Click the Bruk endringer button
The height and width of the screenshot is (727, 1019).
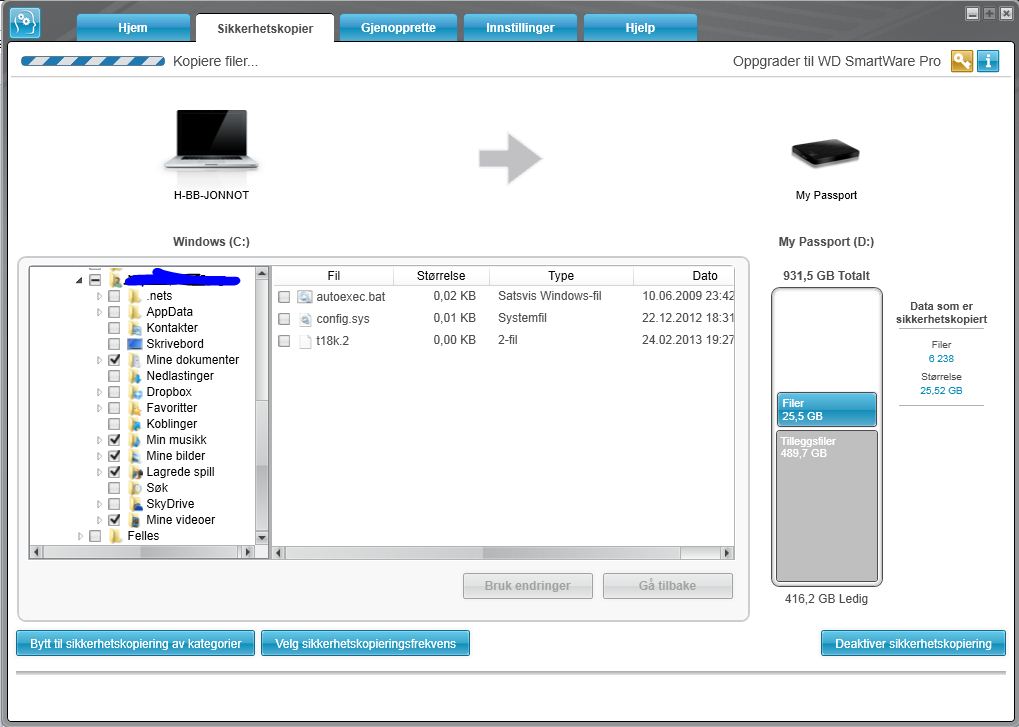pyautogui.click(x=528, y=585)
